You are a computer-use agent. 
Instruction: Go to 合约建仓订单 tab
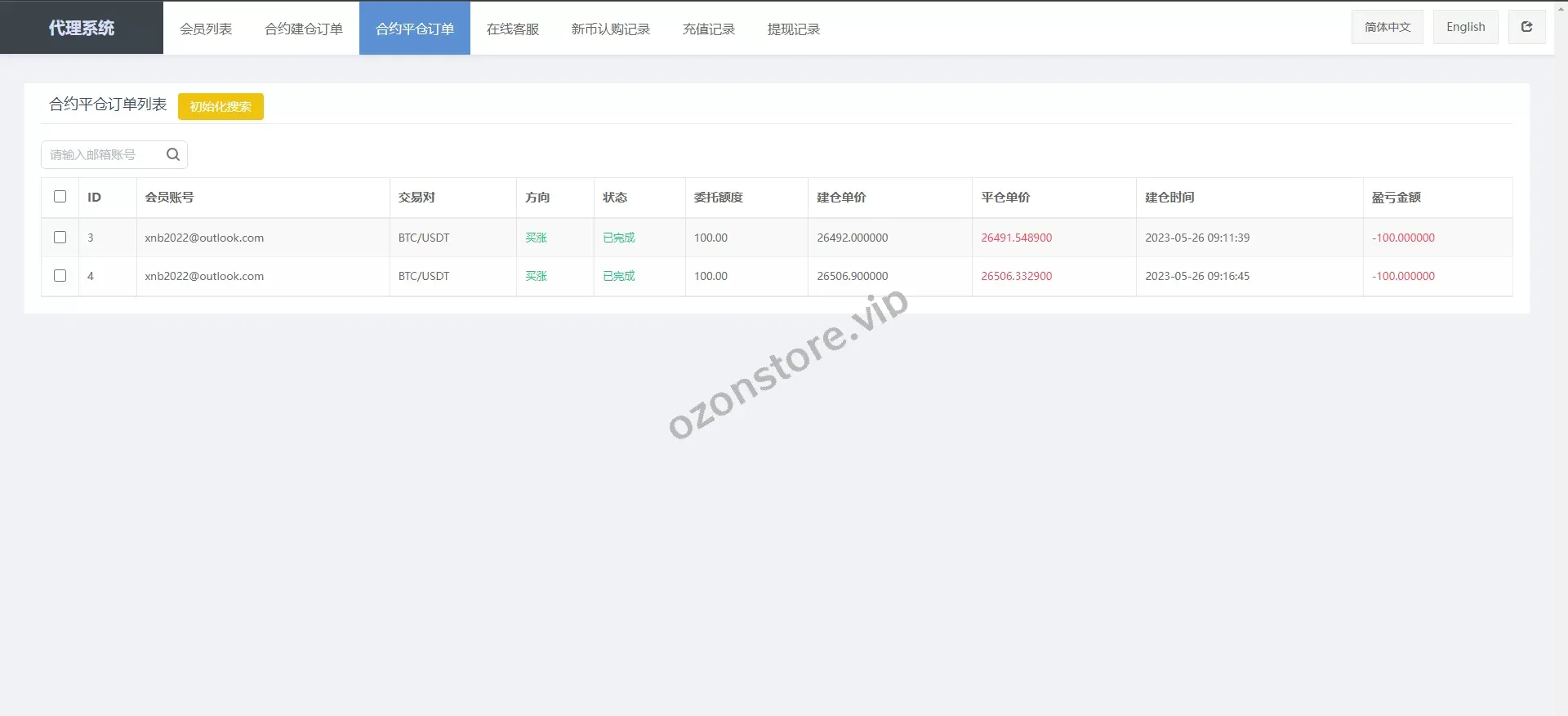point(304,29)
